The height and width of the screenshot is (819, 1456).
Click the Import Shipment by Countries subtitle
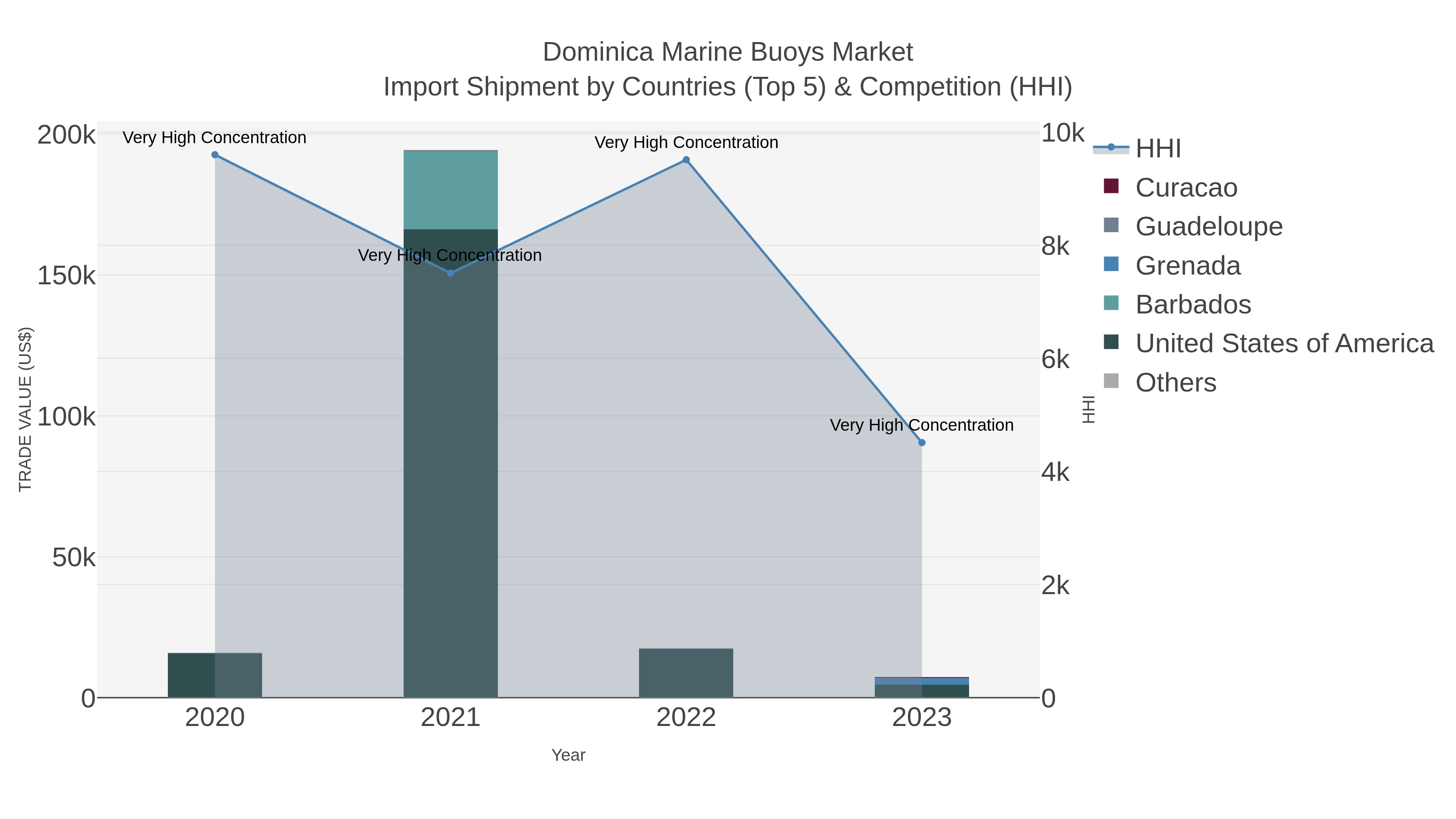pyautogui.click(x=728, y=87)
